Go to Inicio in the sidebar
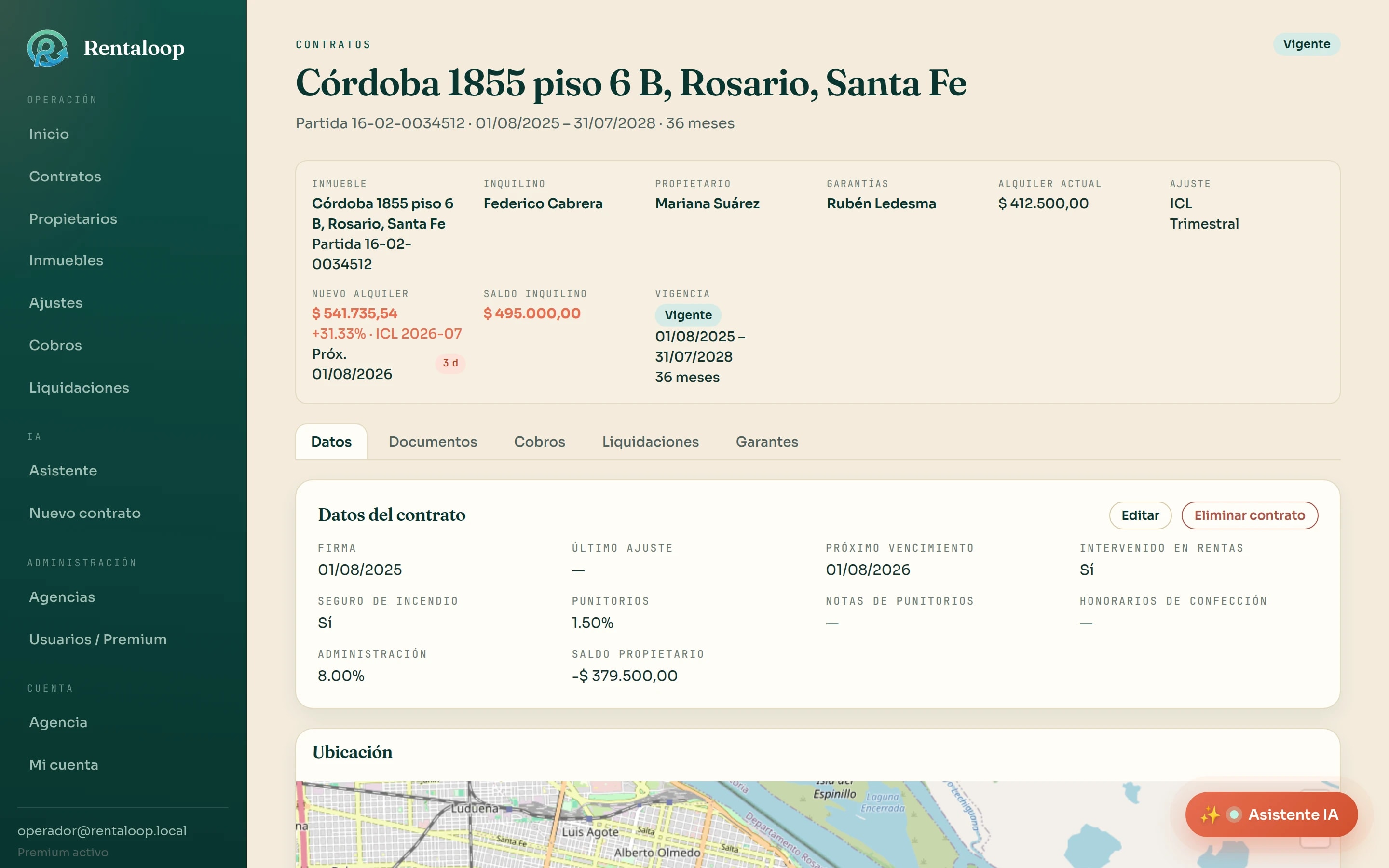The height and width of the screenshot is (868, 1389). pyautogui.click(x=49, y=134)
